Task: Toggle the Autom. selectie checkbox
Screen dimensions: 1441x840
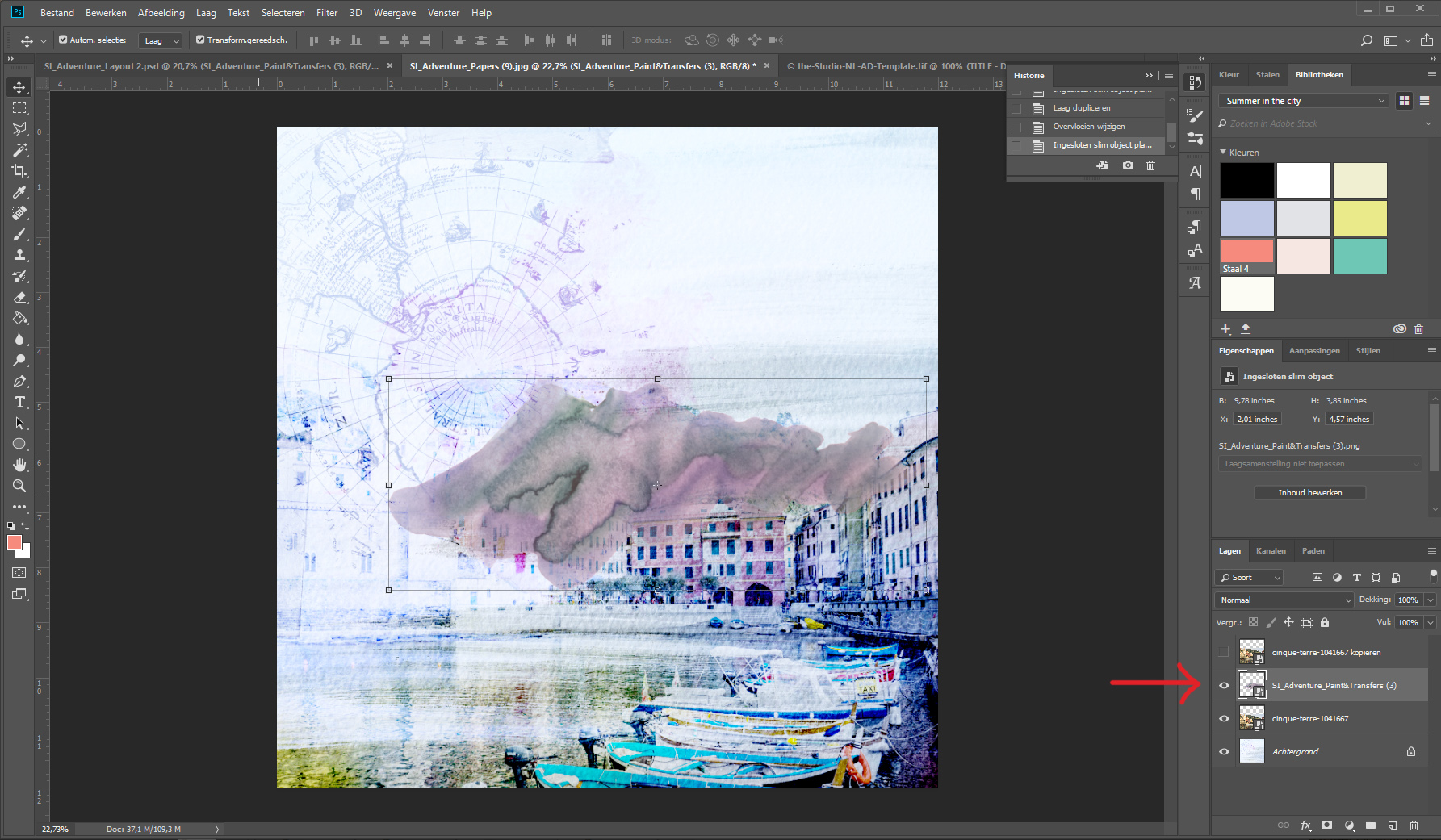Action: click(x=63, y=40)
